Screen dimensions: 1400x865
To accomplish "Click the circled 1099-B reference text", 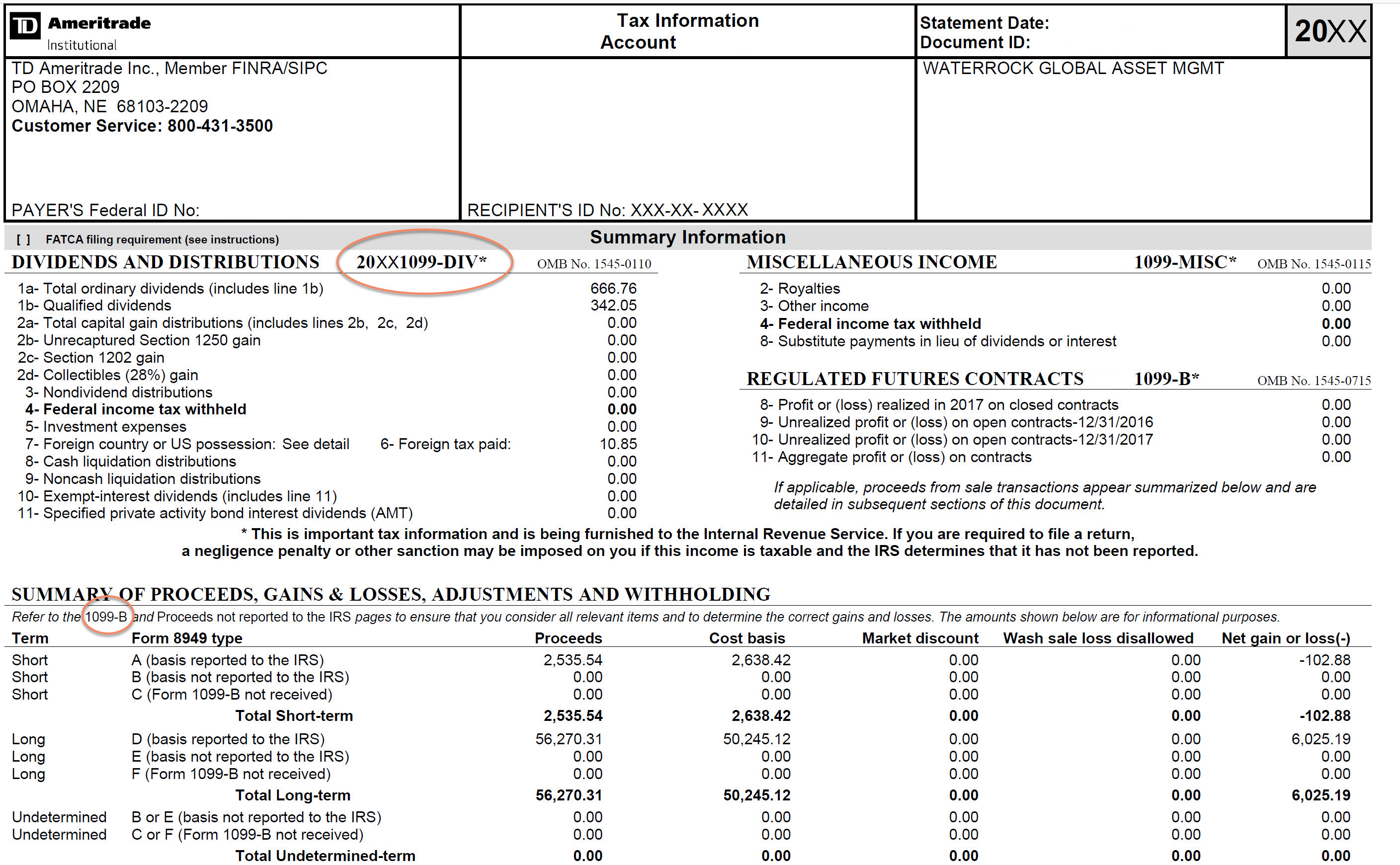I will 106,617.
